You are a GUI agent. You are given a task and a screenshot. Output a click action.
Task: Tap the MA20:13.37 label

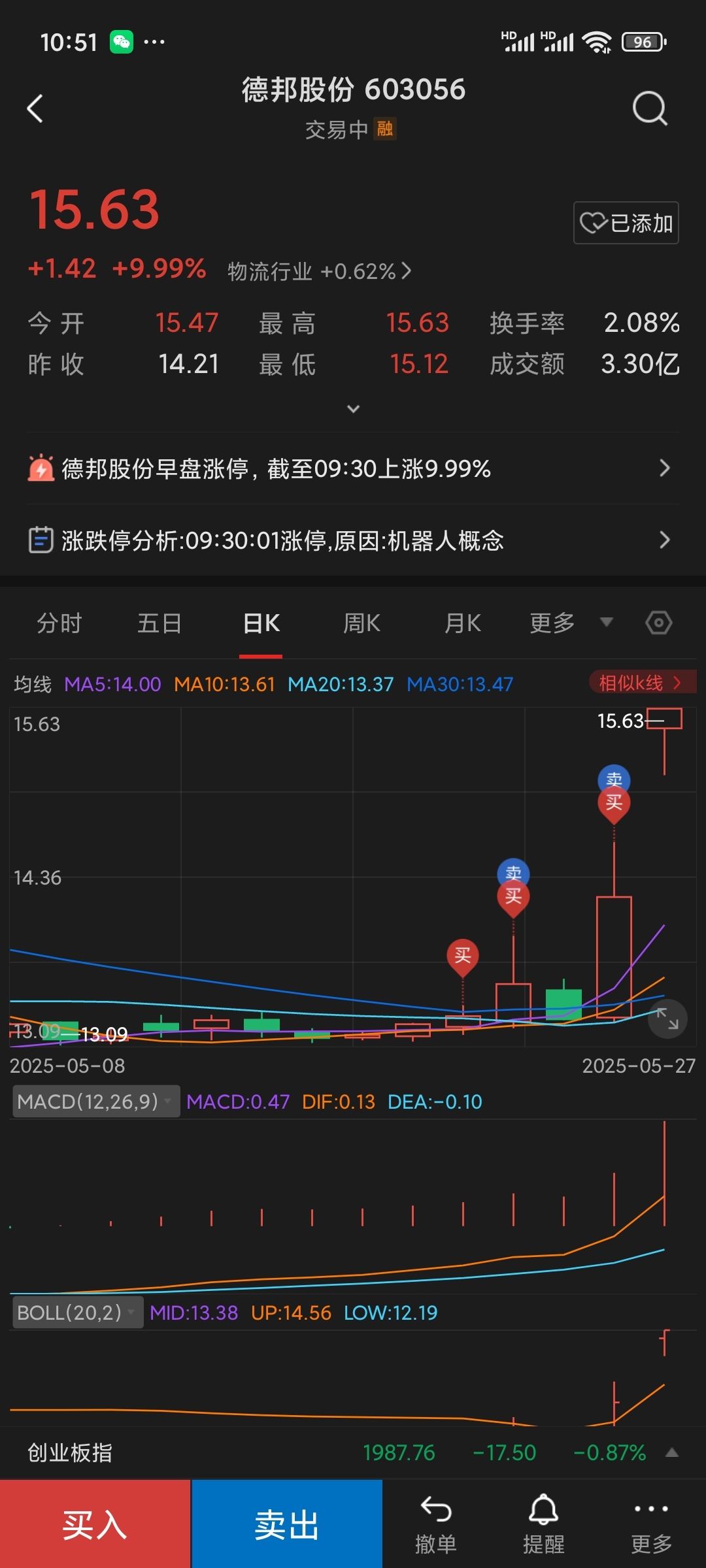[341, 684]
